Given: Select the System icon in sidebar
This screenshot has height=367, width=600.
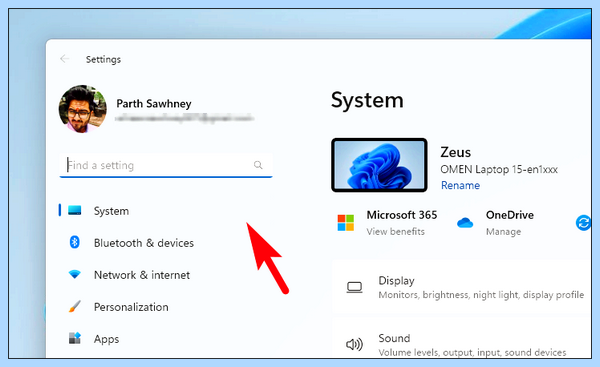Looking at the screenshot, I should 75,210.
